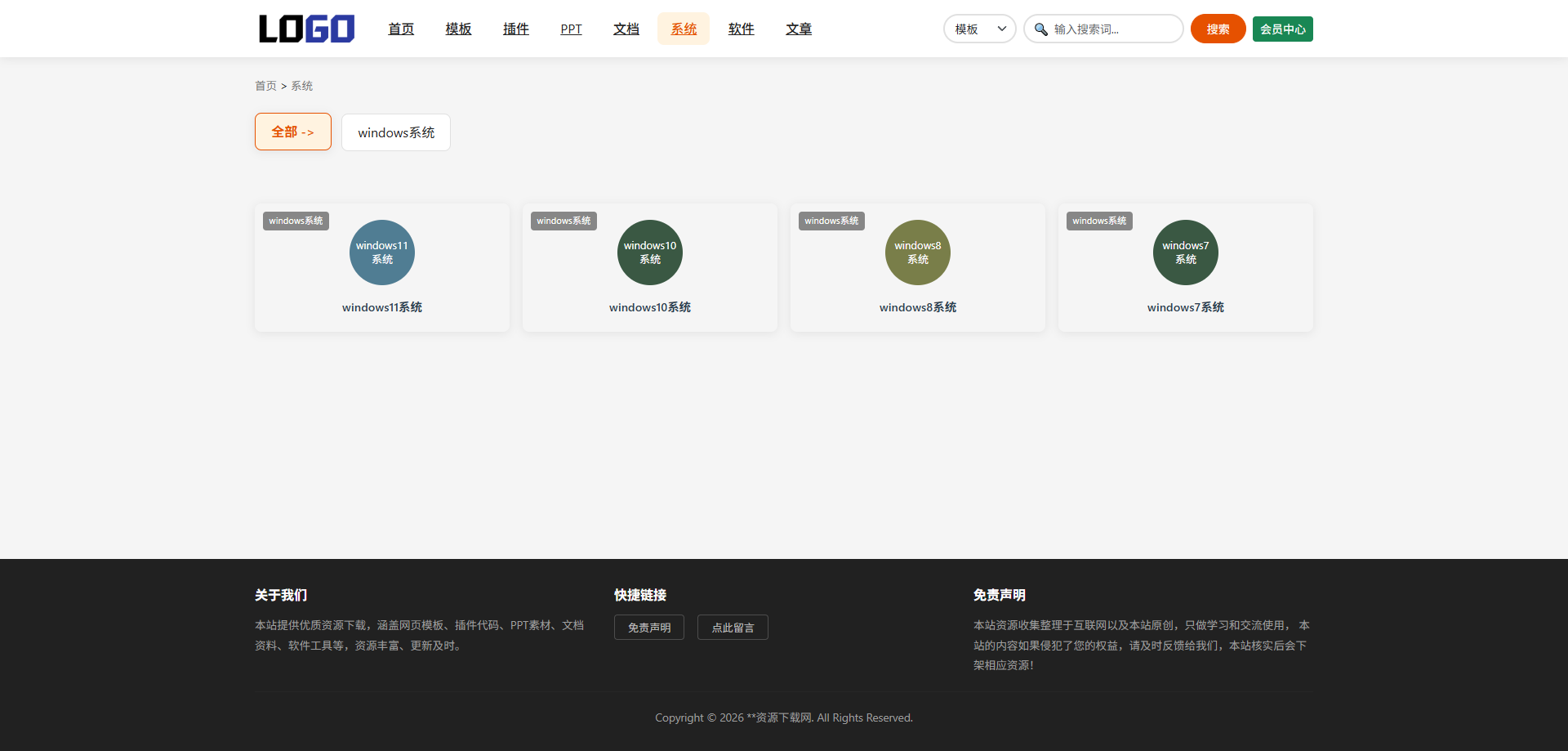Open the windows7系统 title link
The image size is (1568, 751).
1186,307
